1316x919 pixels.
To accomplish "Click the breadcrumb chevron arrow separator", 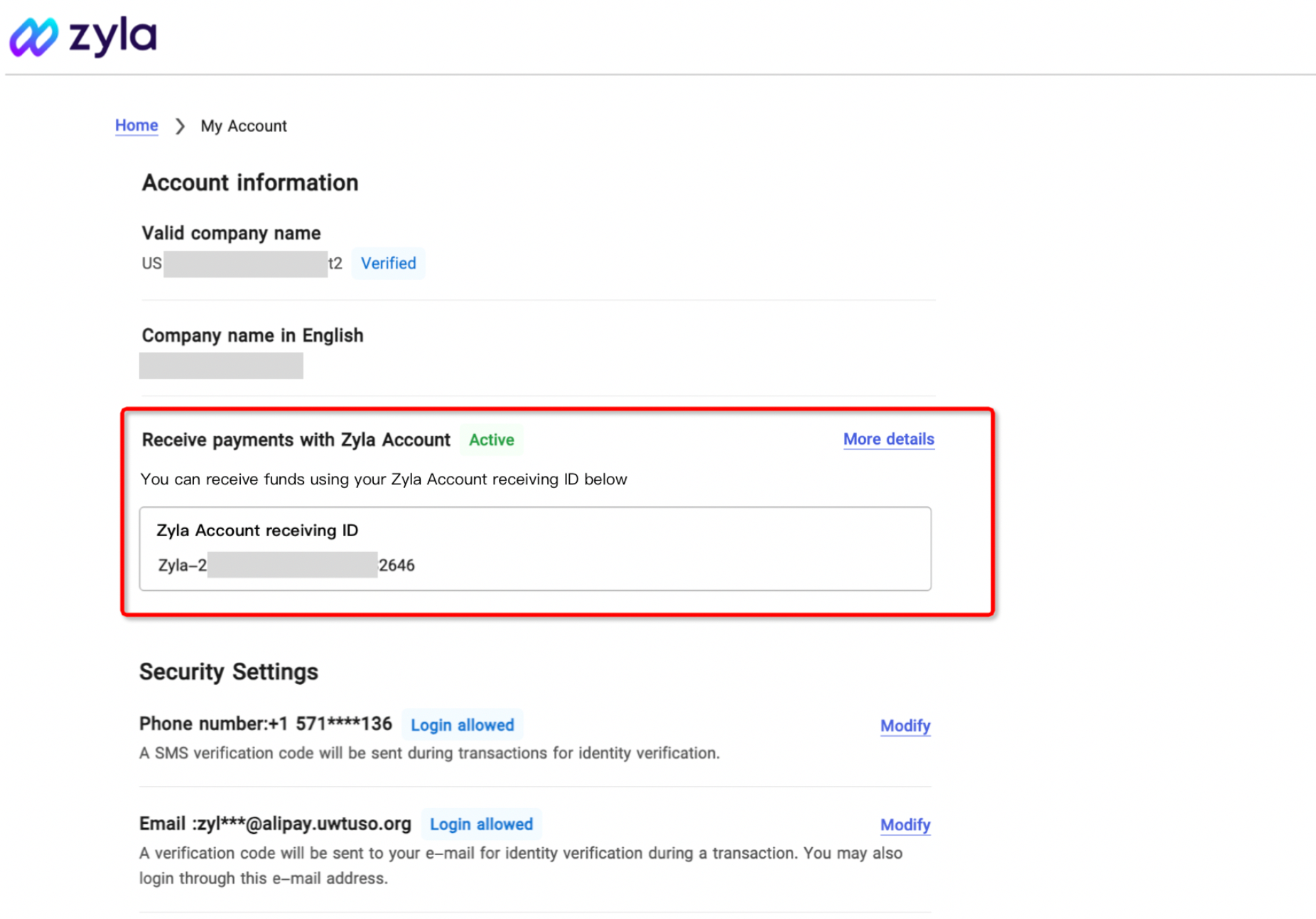I will pyautogui.click(x=180, y=126).
